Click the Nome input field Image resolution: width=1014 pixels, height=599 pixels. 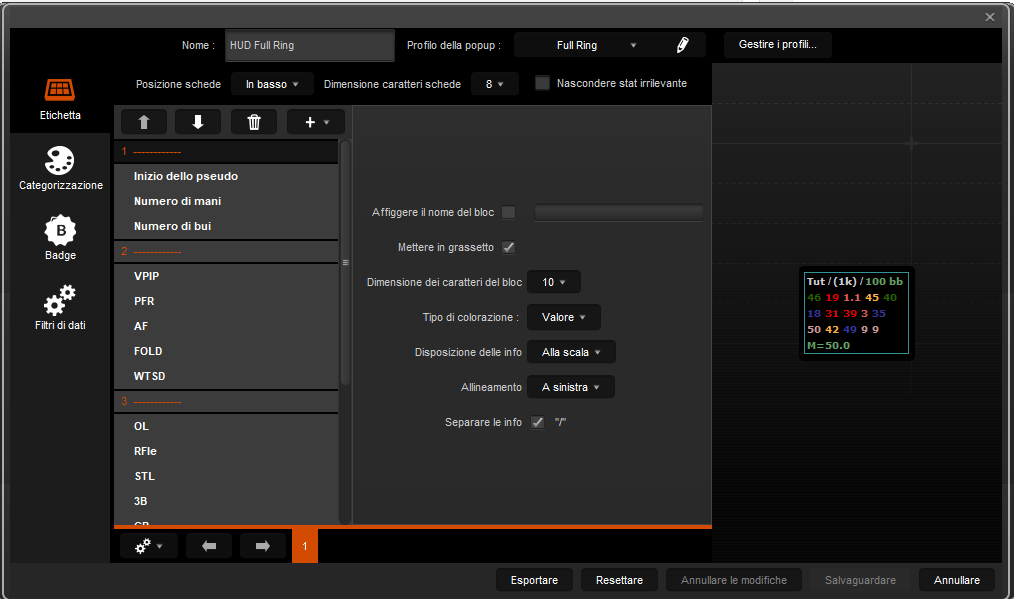pyautogui.click(x=310, y=45)
